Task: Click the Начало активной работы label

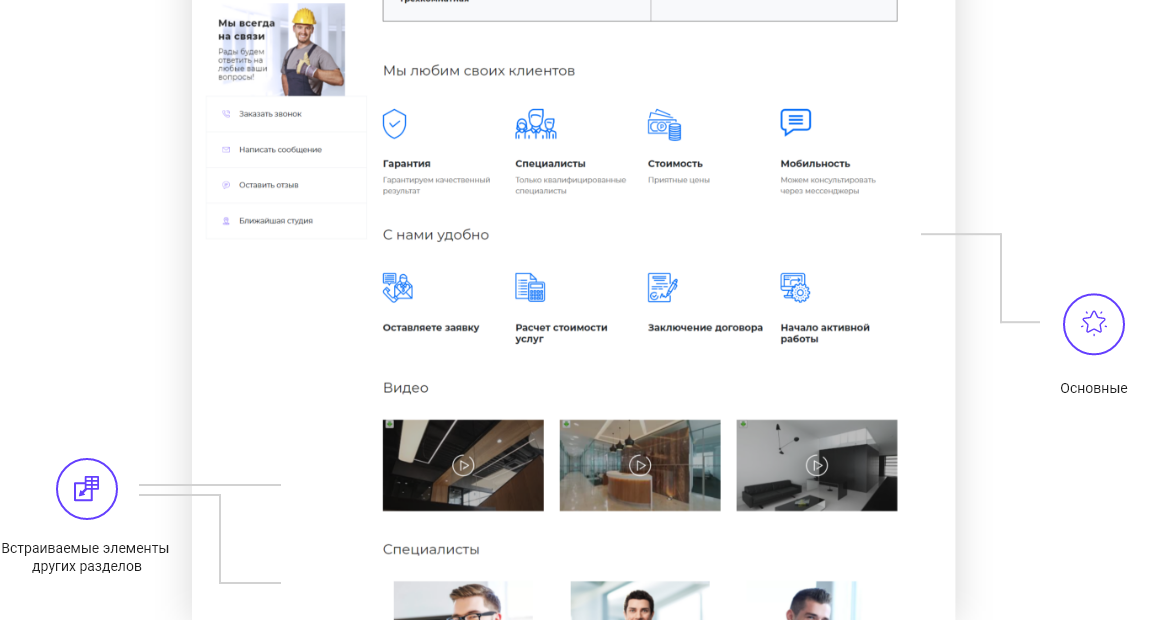Action: [x=825, y=333]
